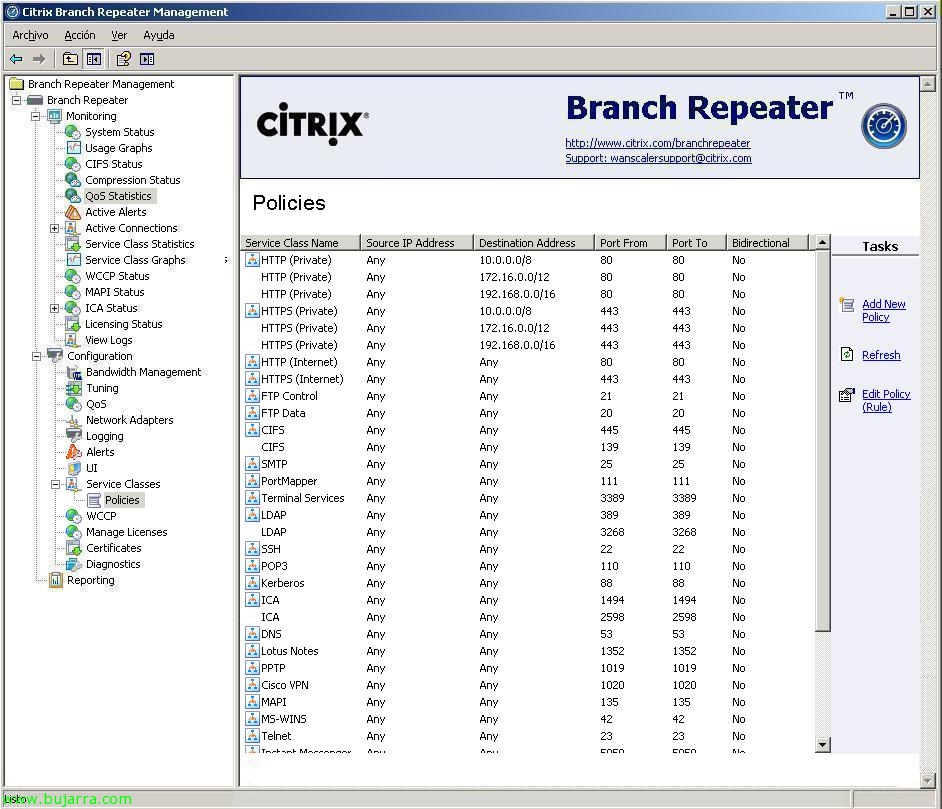Select the Cisco VPN policy row

[x=529, y=685]
